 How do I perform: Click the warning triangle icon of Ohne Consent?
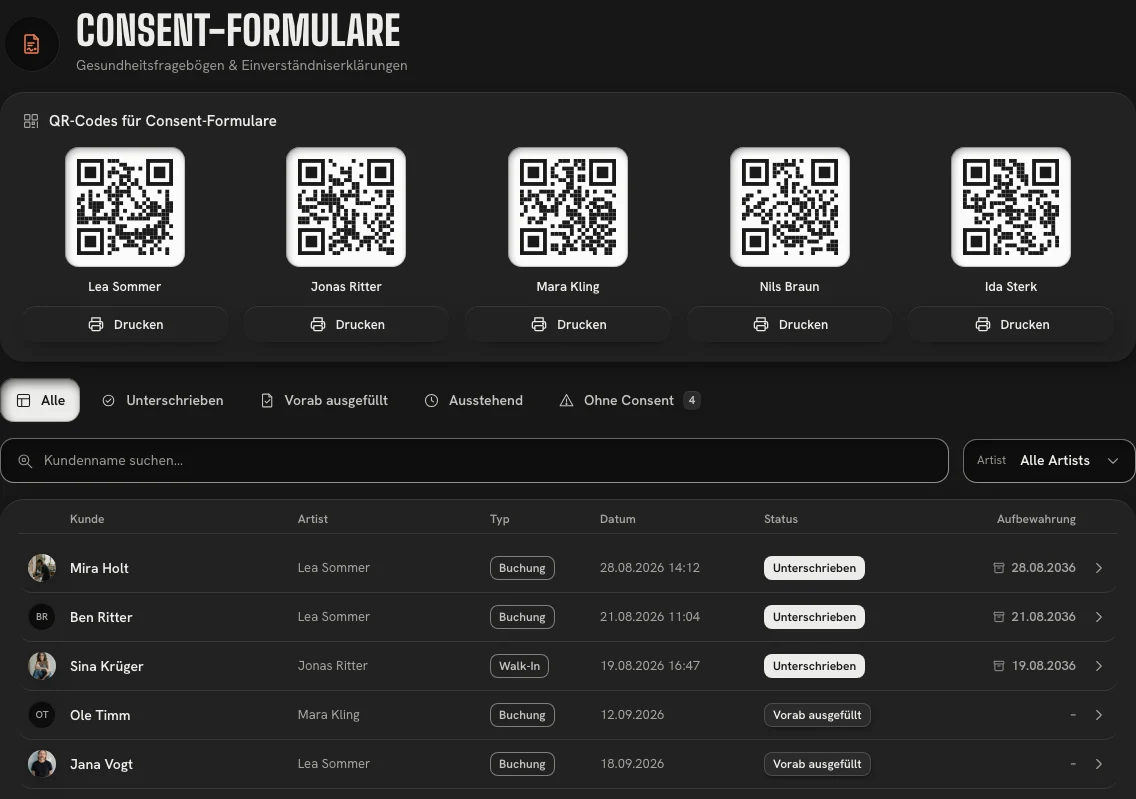coord(567,401)
